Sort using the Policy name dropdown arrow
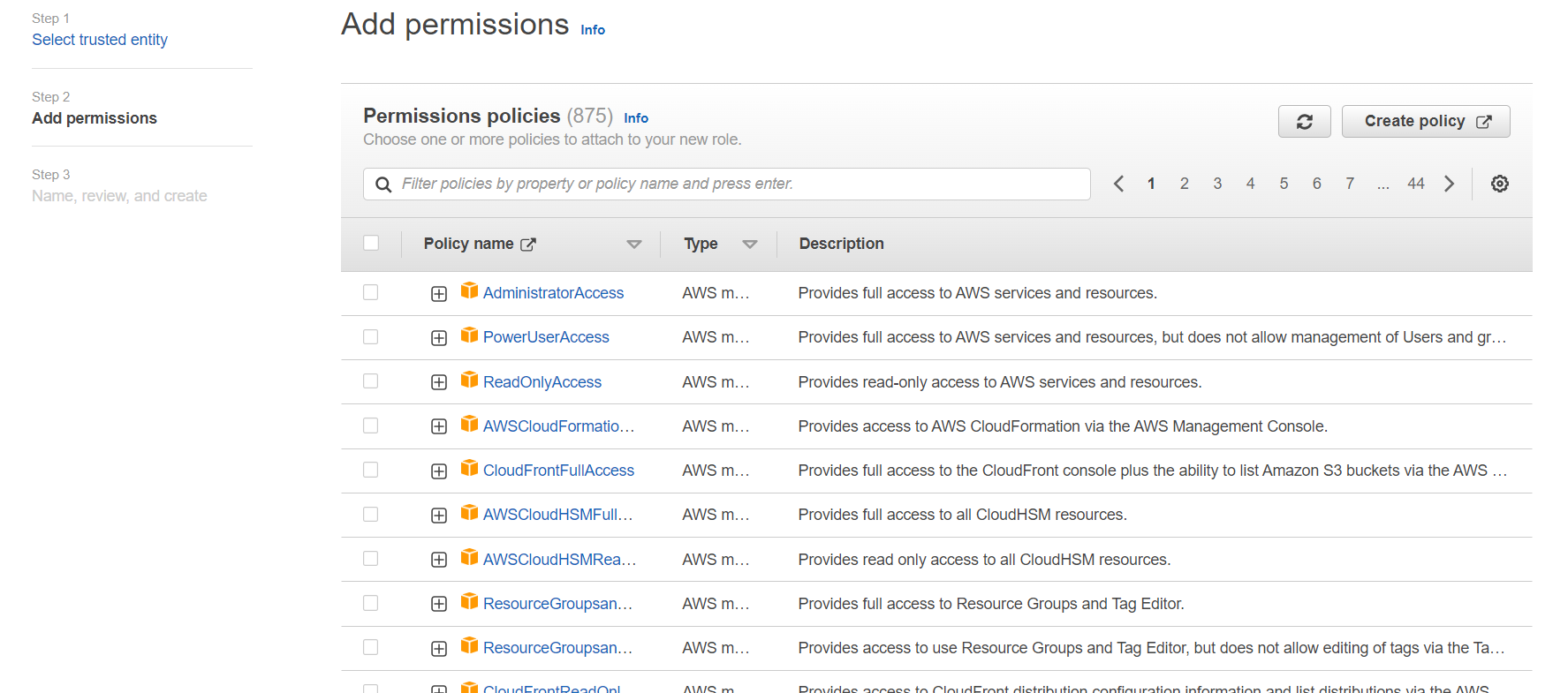The image size is (1568, 693). coord(633,245)
